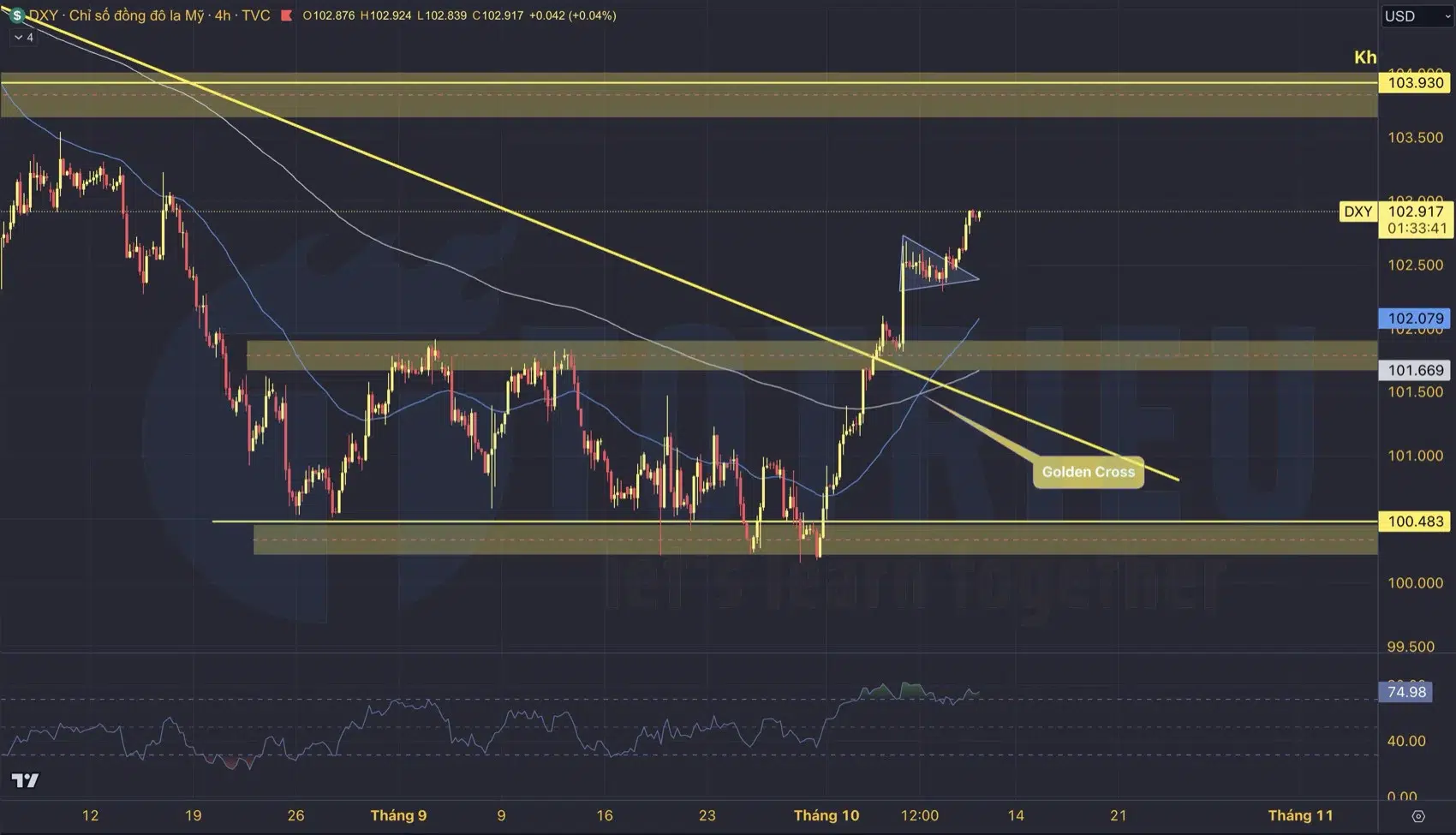The image size is (1456, 835).
Task: Click the 102.917 last price label
Action: point(1416,212)
